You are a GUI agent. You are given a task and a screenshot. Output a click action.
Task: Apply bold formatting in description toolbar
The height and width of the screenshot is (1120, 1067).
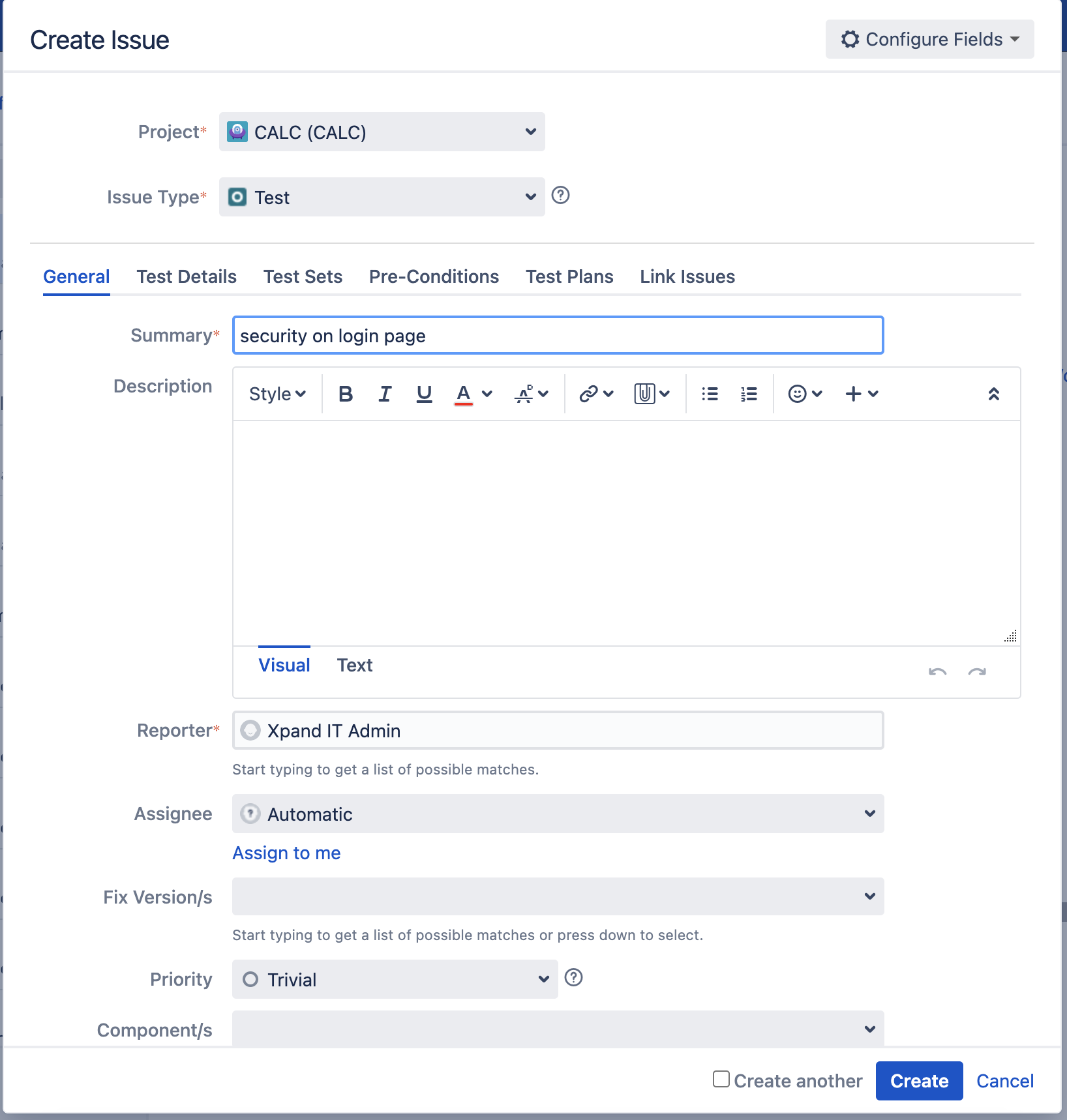pyautogui.click(x=346, y=394)
